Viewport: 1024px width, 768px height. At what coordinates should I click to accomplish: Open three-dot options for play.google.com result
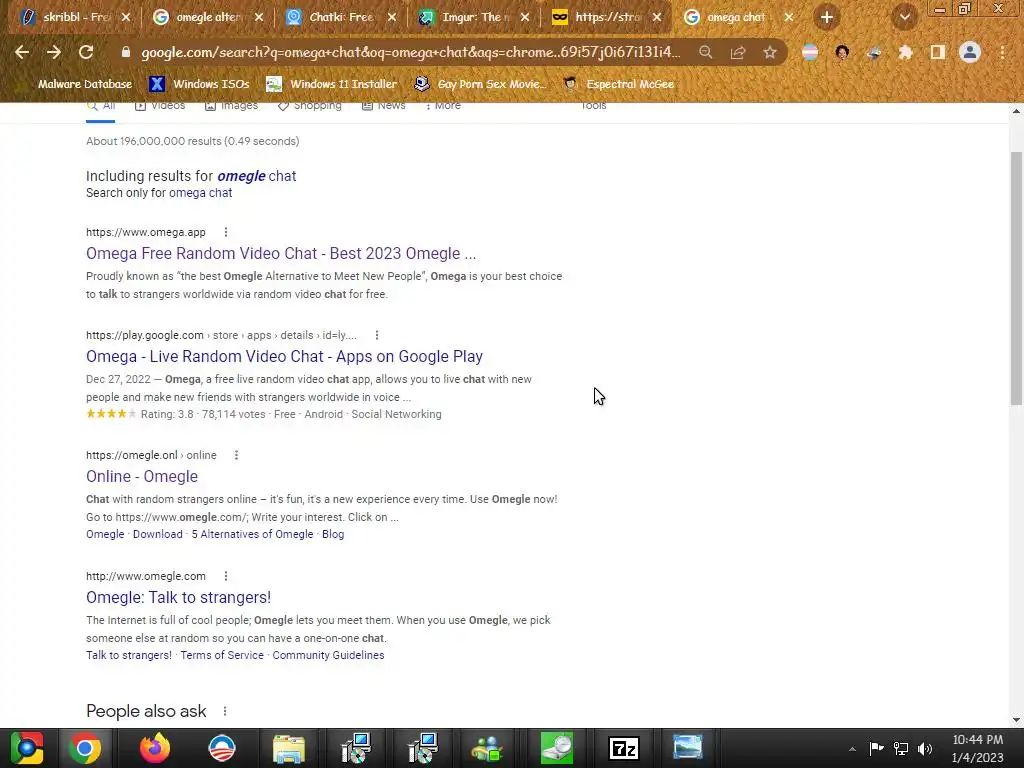tap(377, 335)
